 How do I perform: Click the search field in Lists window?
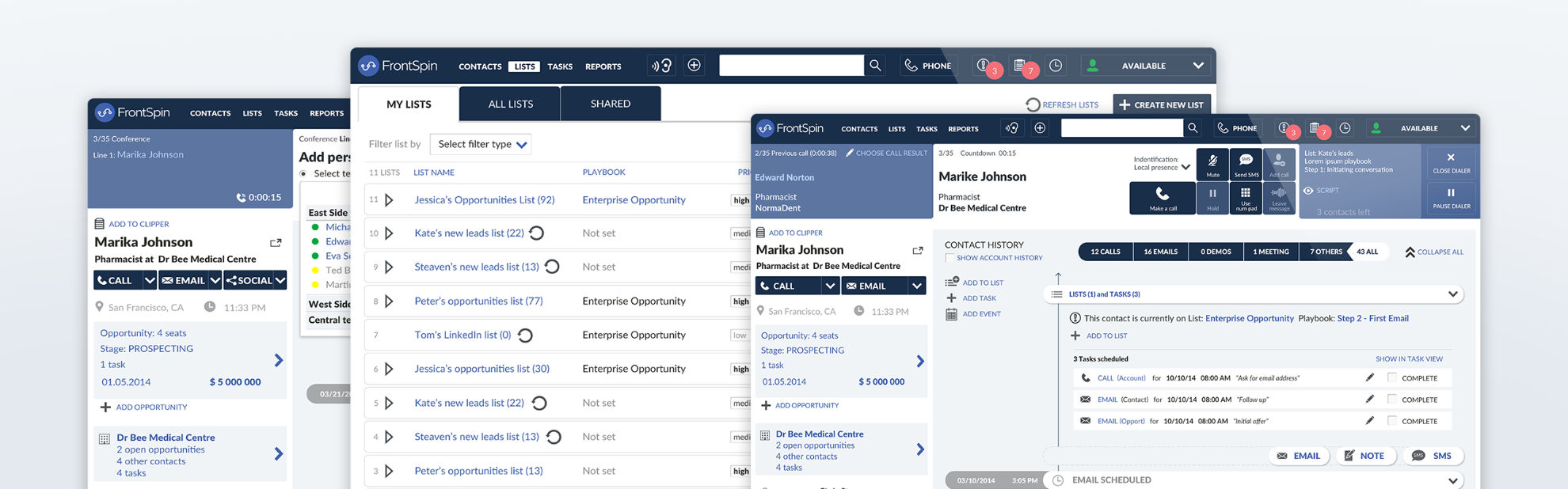coord(791,66)
